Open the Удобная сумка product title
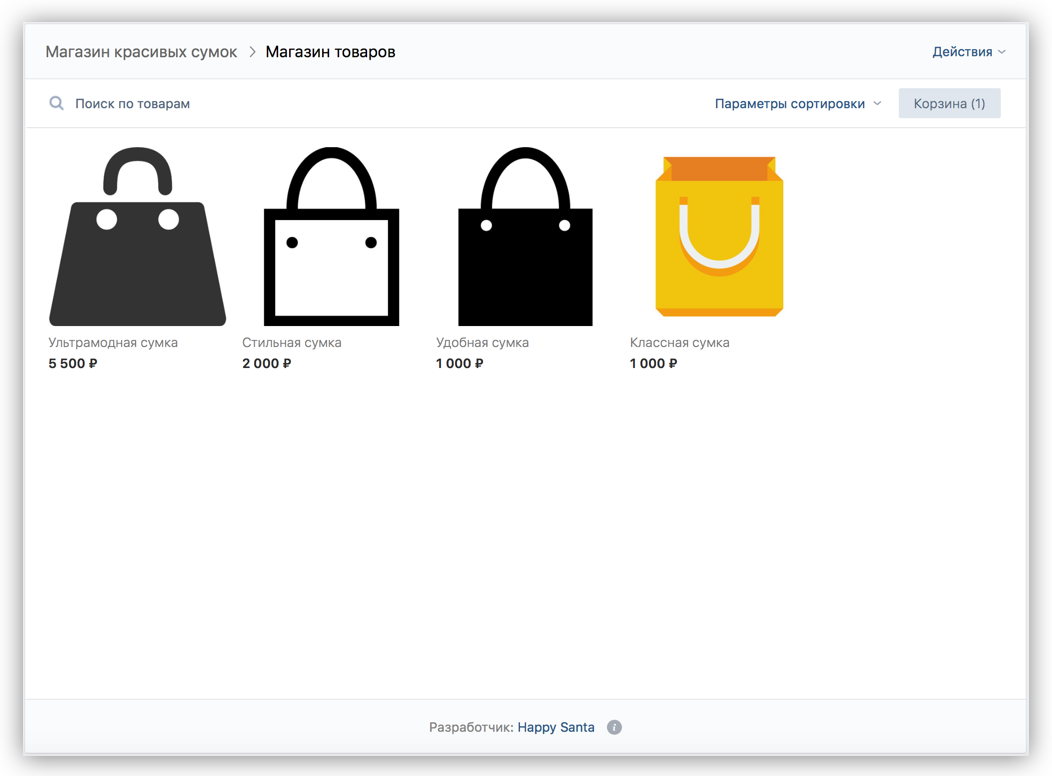This screenshot has width=1052, height=776. pyautogui.click(x=482, y=342)
